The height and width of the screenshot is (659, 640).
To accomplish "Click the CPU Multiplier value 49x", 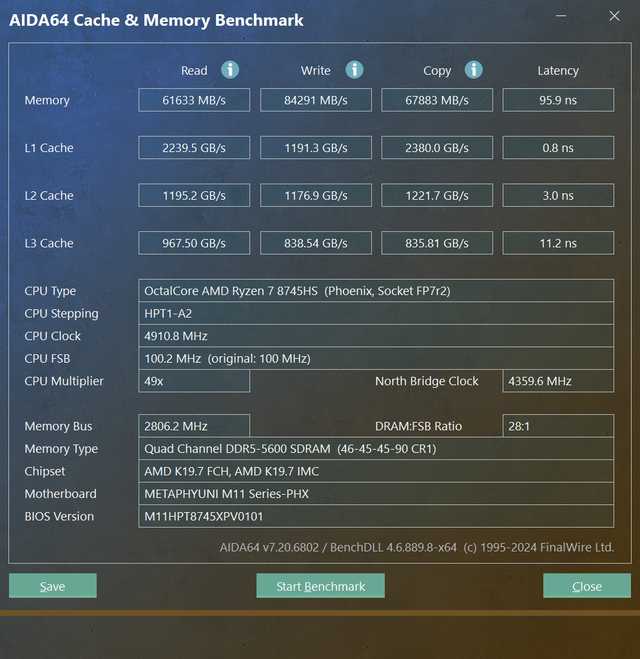I will coord(194,381).
